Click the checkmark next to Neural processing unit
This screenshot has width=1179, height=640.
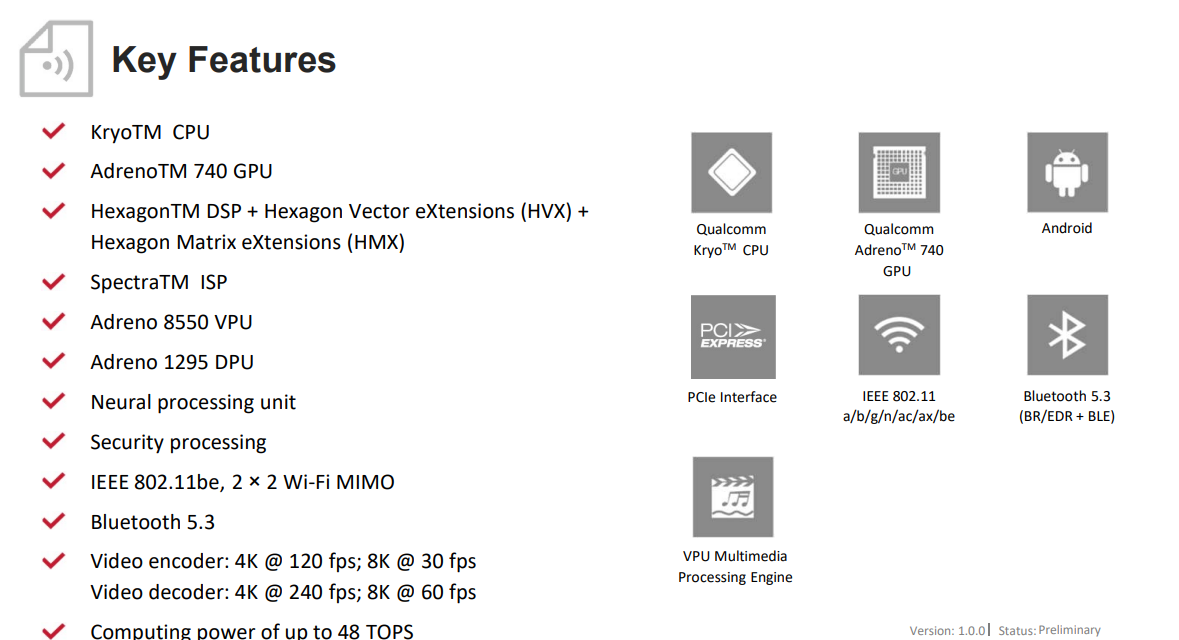[53, 401]
